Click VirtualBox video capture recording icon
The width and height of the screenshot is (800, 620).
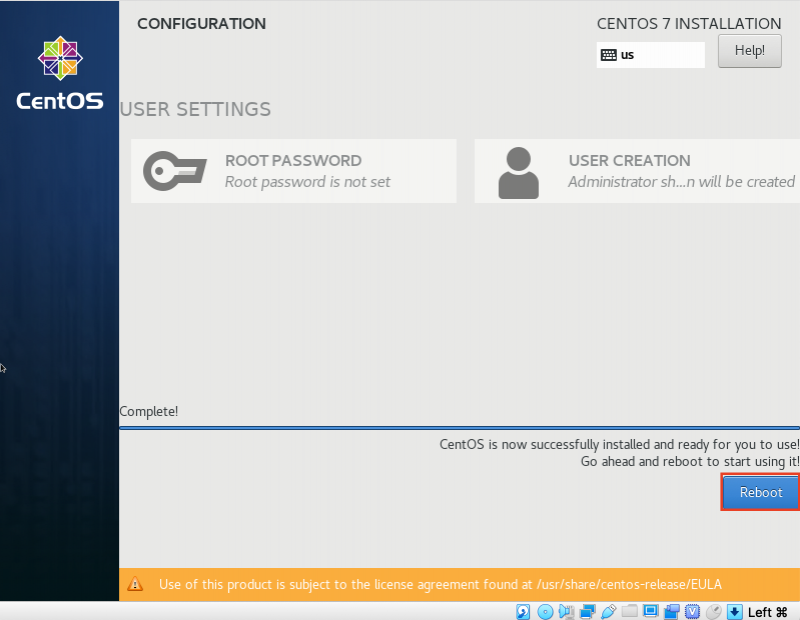click(671, 611)
